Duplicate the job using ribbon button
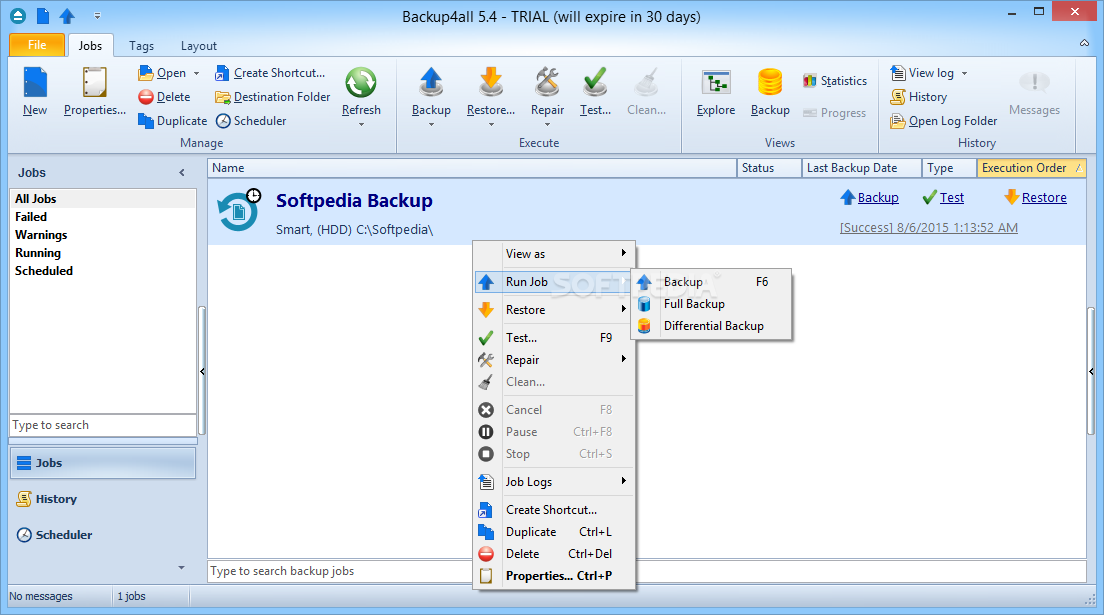Viewport: 1104px width, 615px height. [173, 121]
